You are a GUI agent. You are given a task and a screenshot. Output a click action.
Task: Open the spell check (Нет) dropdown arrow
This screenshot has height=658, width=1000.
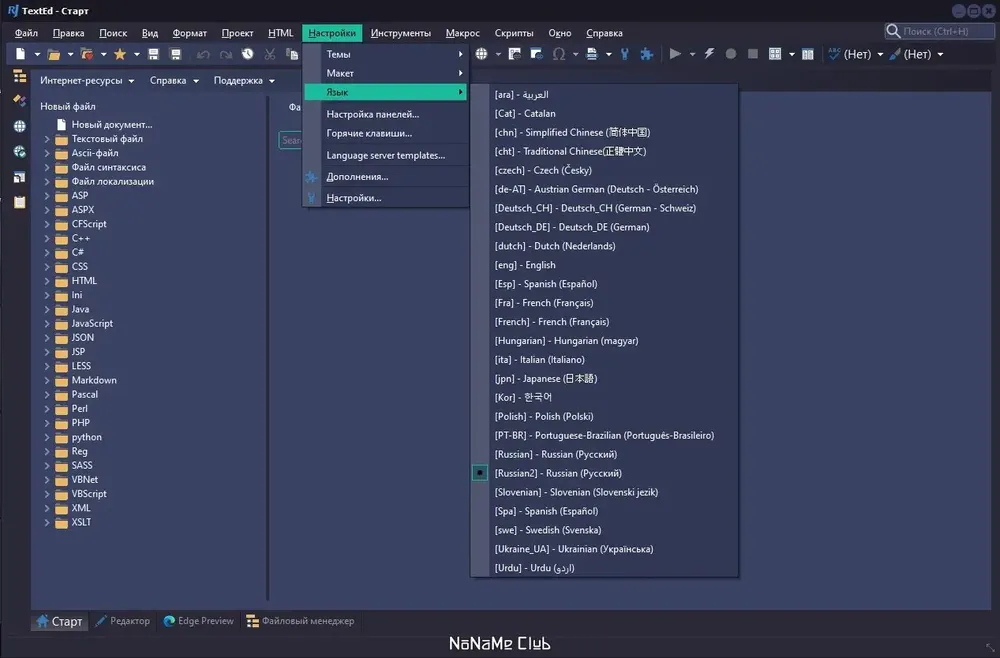881,54
